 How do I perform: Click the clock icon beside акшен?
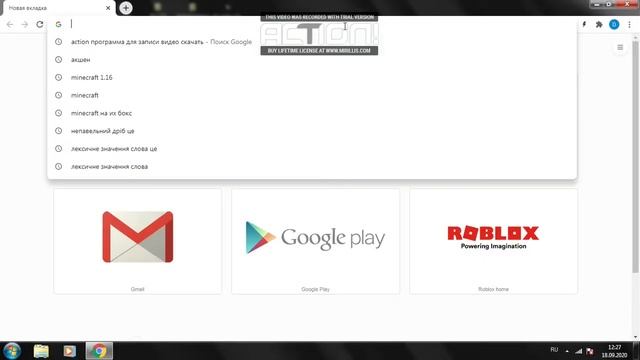coord(58,60)
